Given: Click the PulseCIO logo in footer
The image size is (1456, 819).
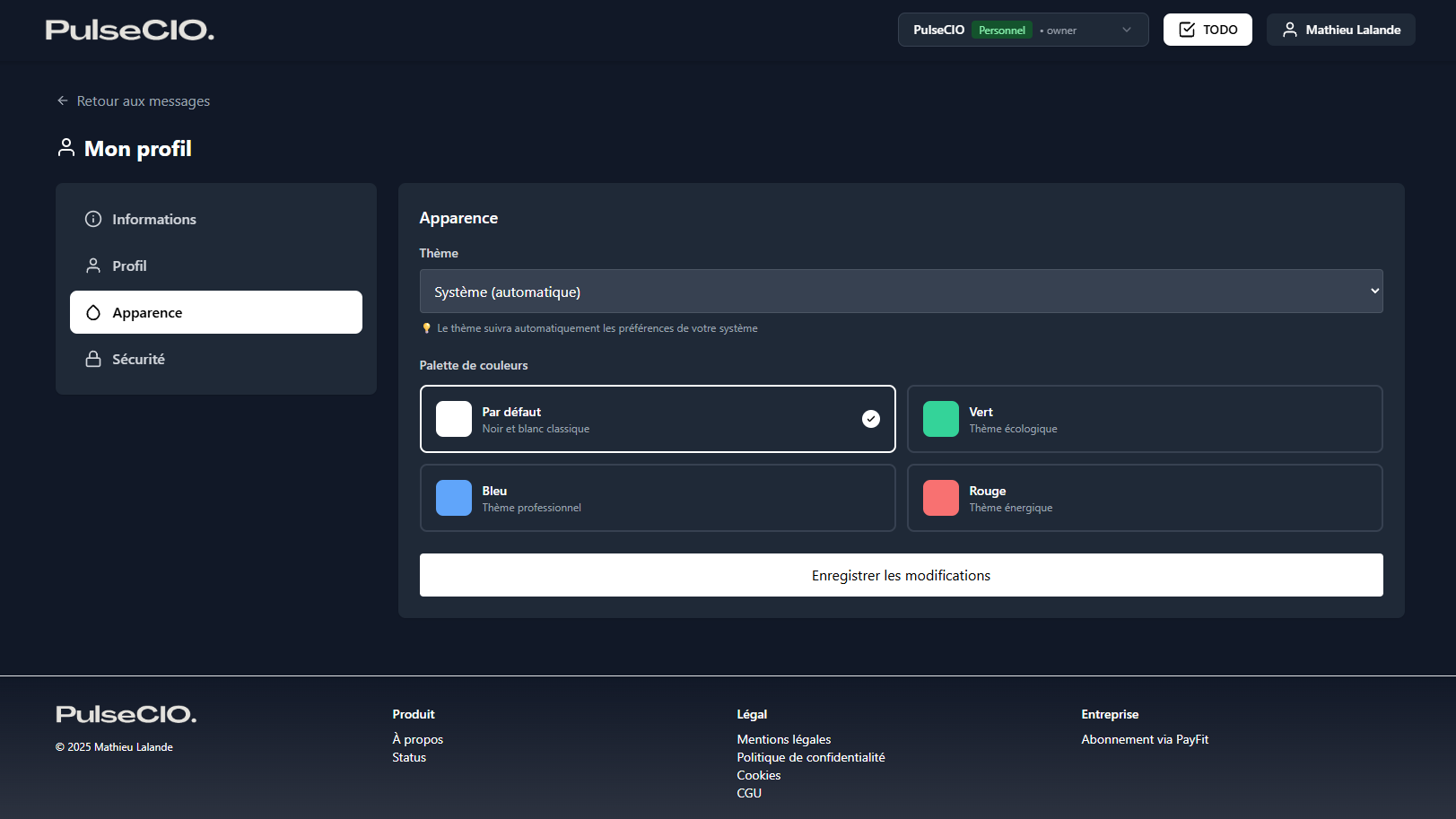Looking at the screenshot, I should coord(126,714).
